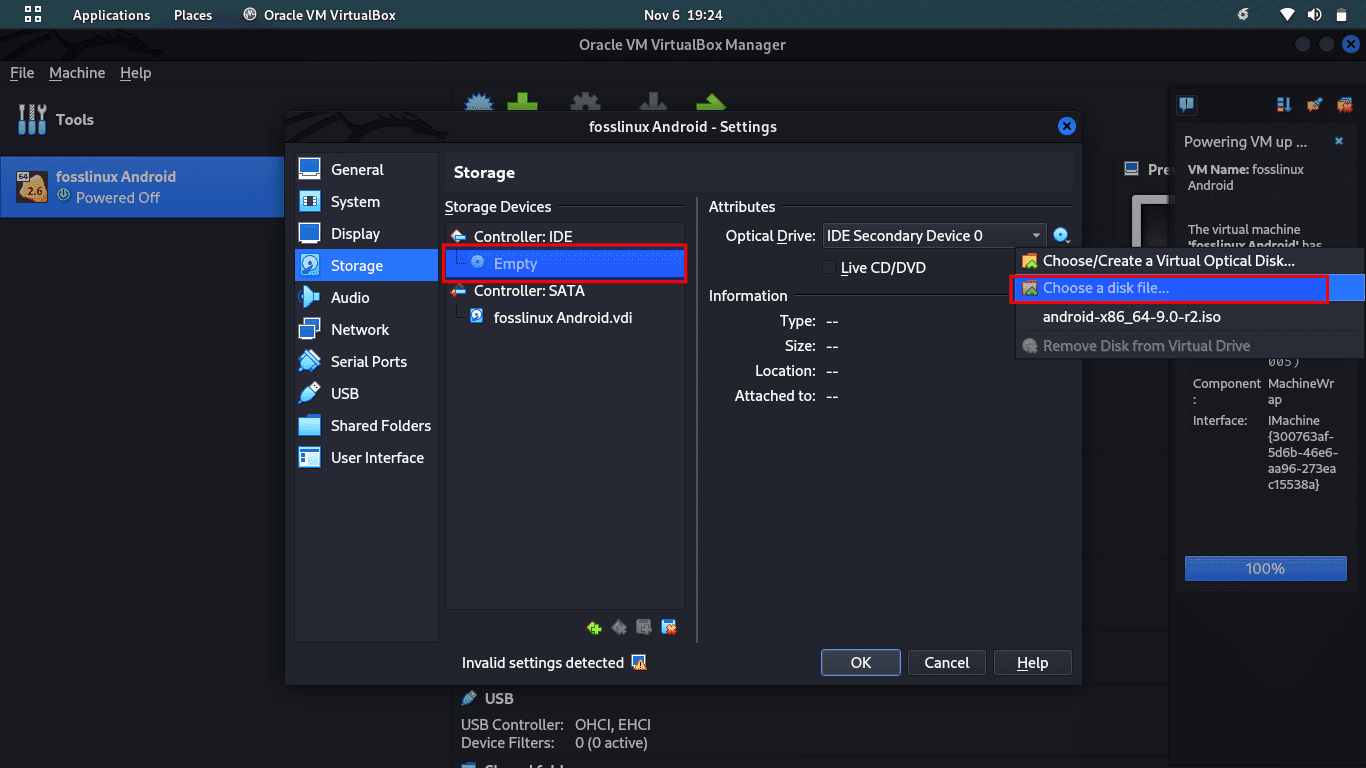1366x768 pixels.
Task: Click the Cancel button
Action: coord(946,662)
